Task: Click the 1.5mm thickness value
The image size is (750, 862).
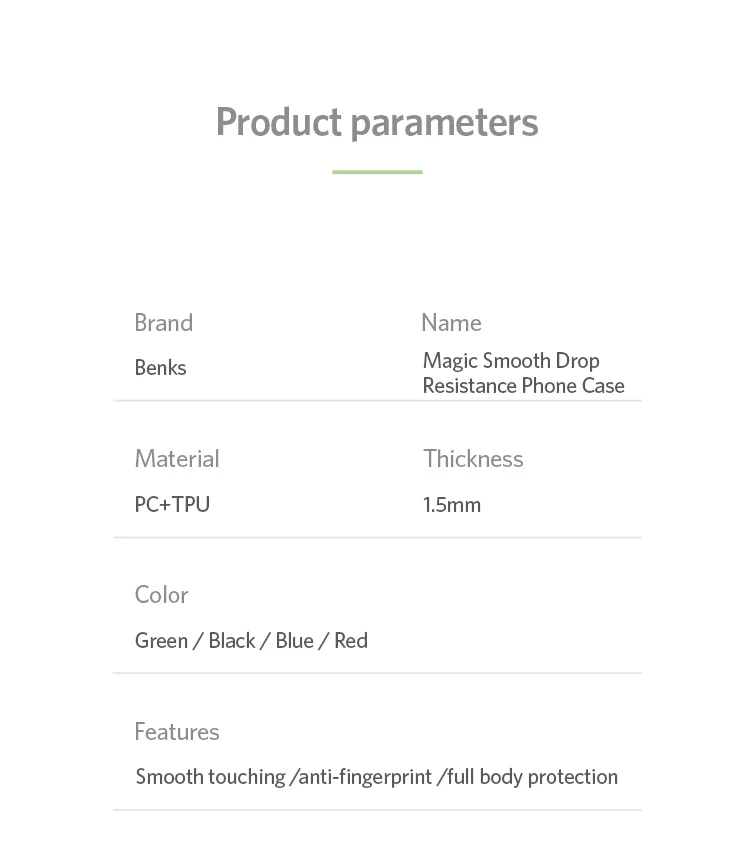Action: coord(451,505)
